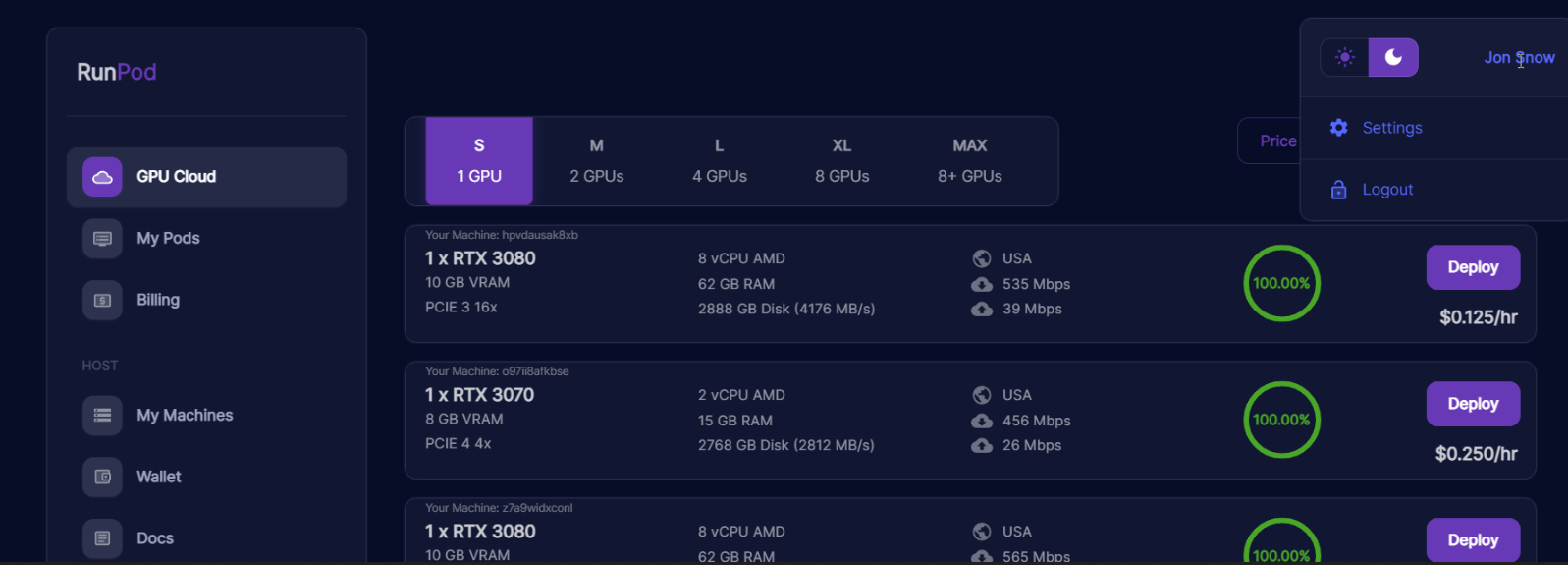1568x565 pixels.
Task: Click the RunPod logo
Action: [x=117, y=73]
